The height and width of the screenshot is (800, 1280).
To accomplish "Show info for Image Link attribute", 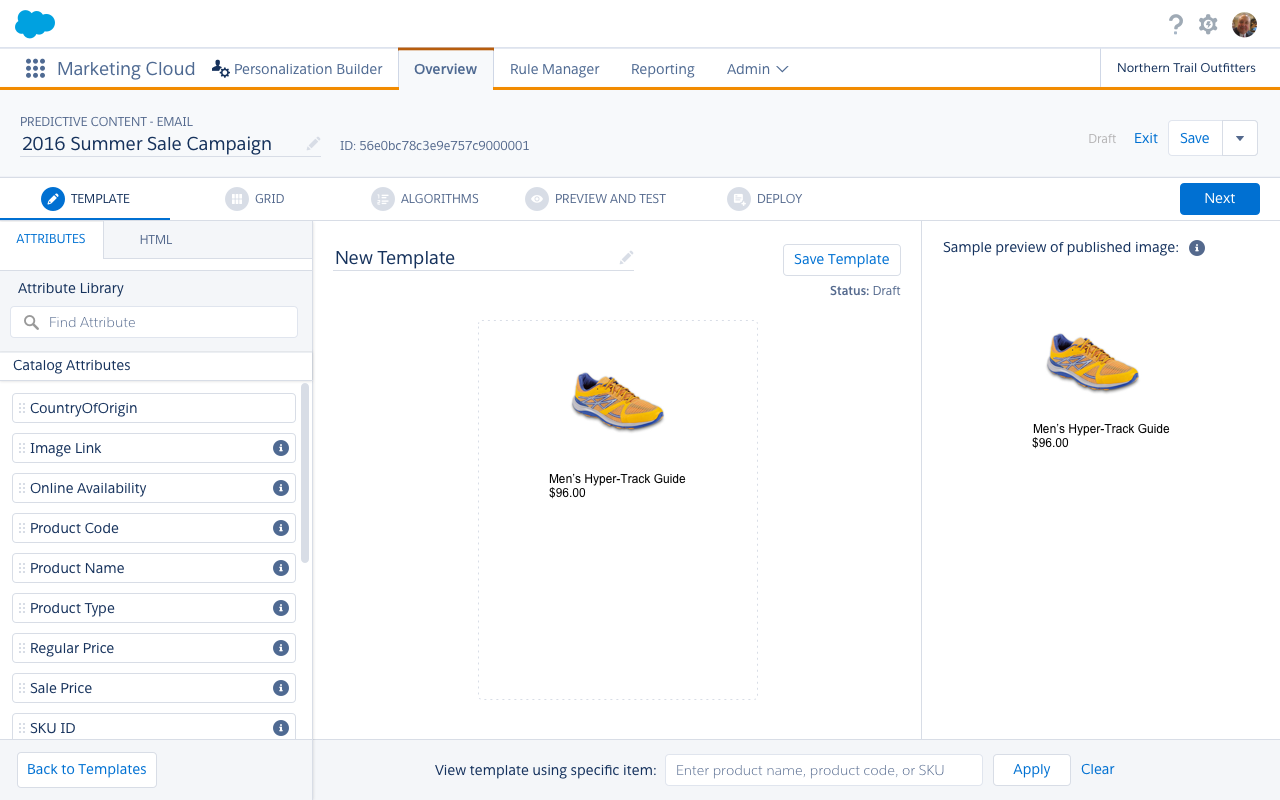I will 281,448.
